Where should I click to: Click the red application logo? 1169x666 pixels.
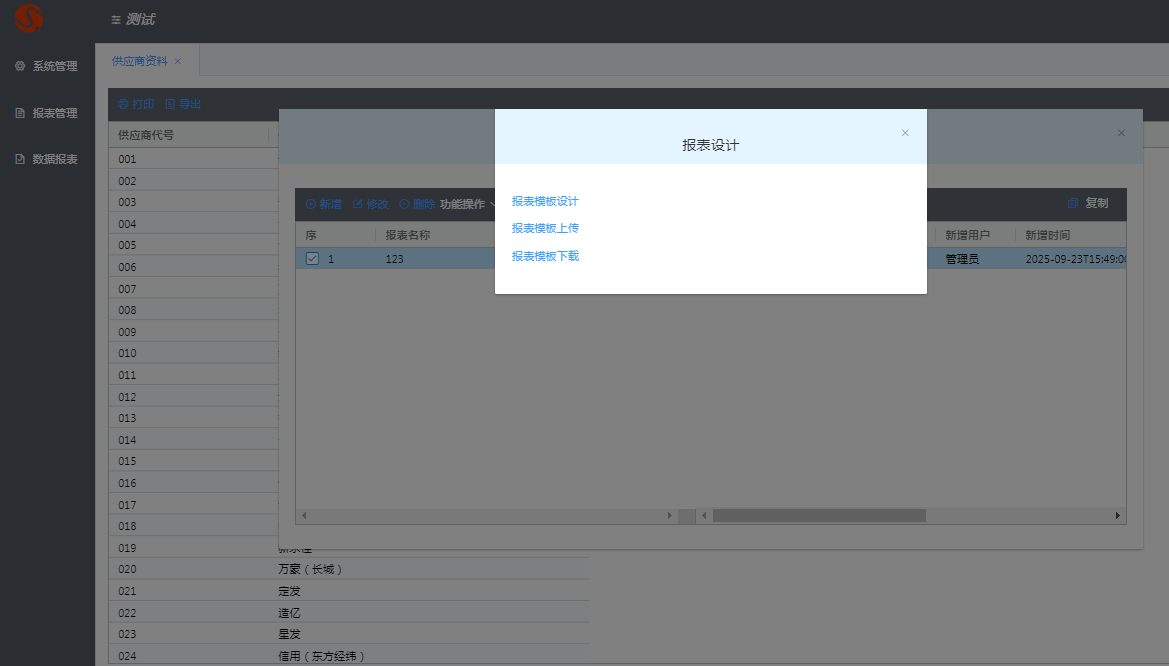29,18
